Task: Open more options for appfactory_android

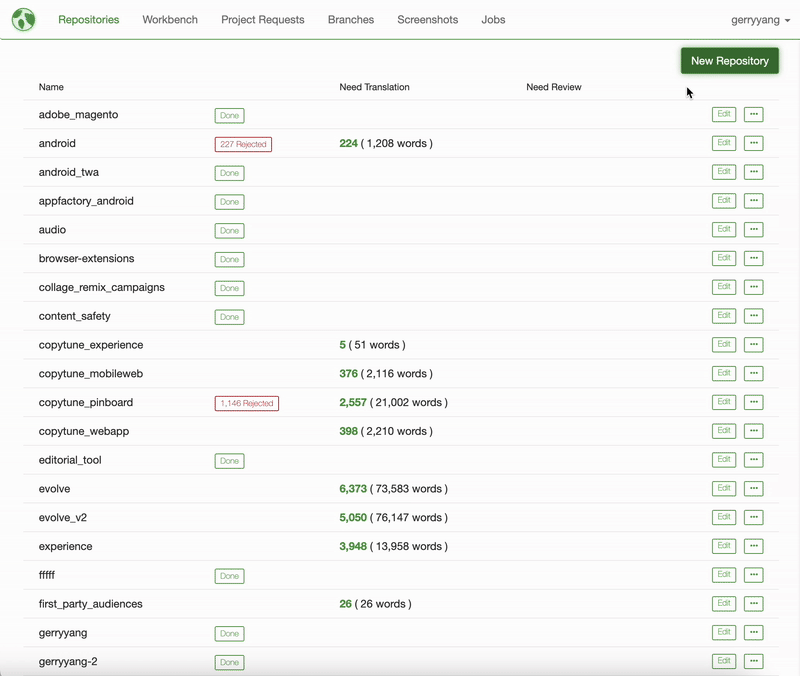Action: pyautogui.click(x=754, y=201)
